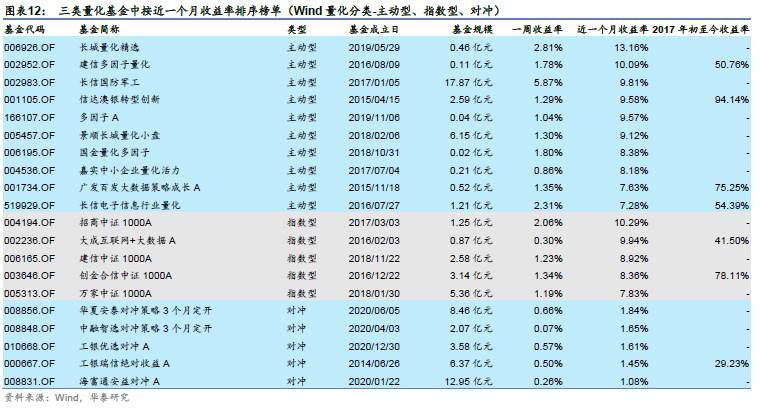
Task: Select fund name 长信国防军工
Action: pyautogui.click(x=109, y=82)
